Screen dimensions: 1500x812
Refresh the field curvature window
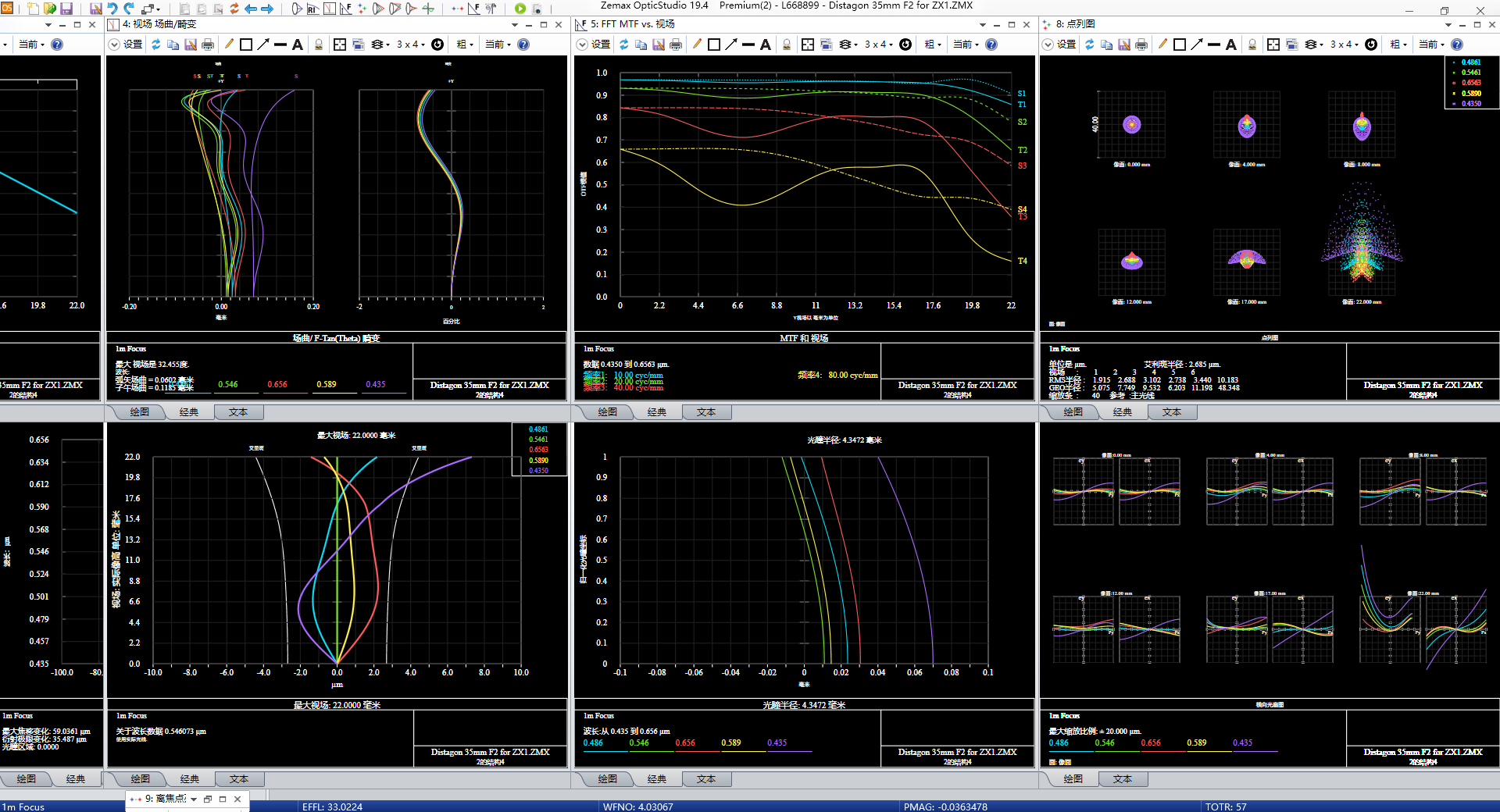pos(155,45)
